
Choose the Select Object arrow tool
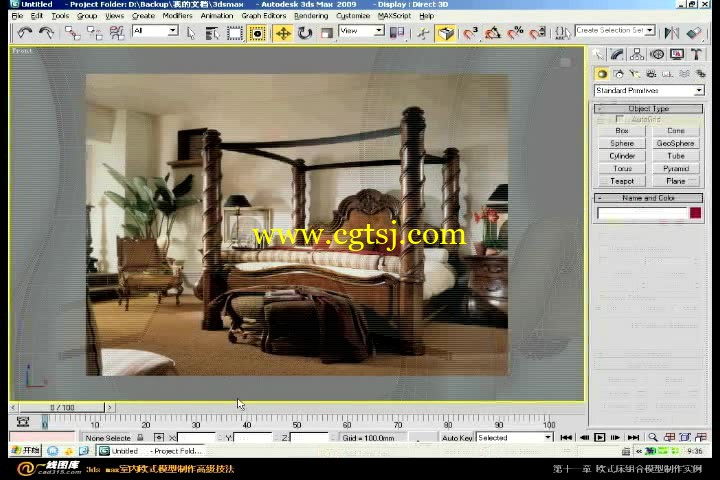point(191,33)
